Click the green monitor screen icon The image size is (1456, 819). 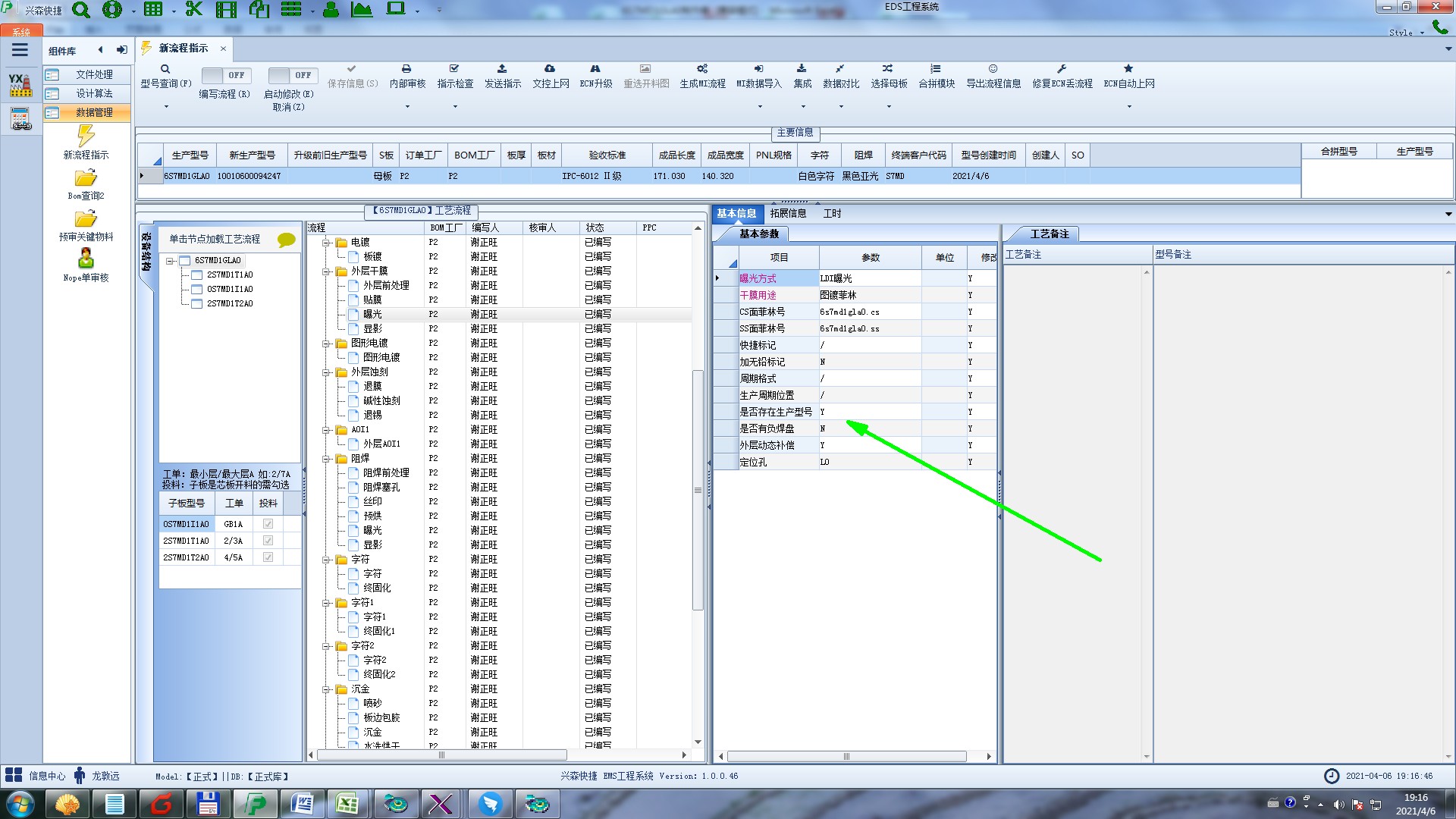[x=396, y=9]
